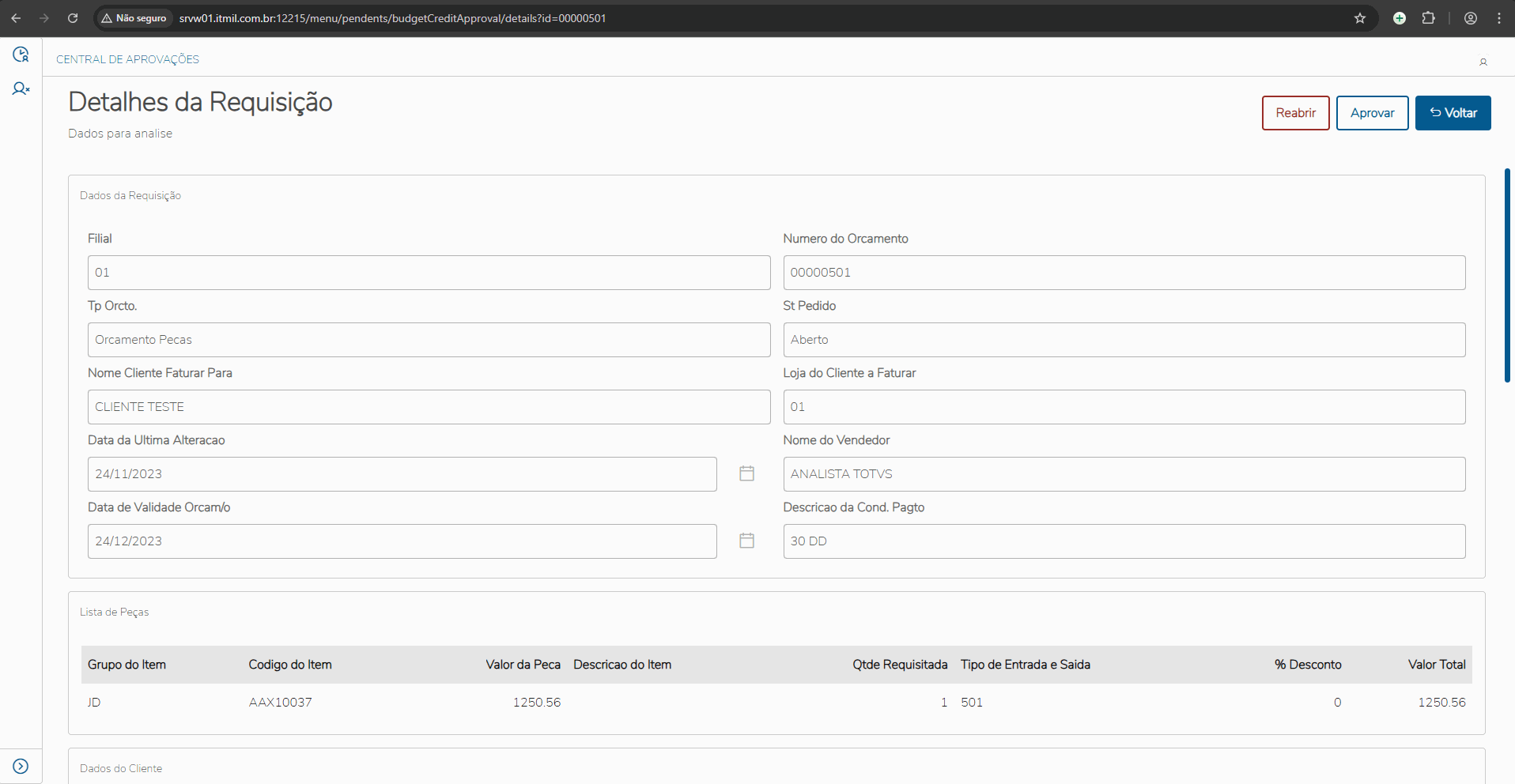
Task: Click the green plus extension icon
Action: click(x=1400, y=18)
